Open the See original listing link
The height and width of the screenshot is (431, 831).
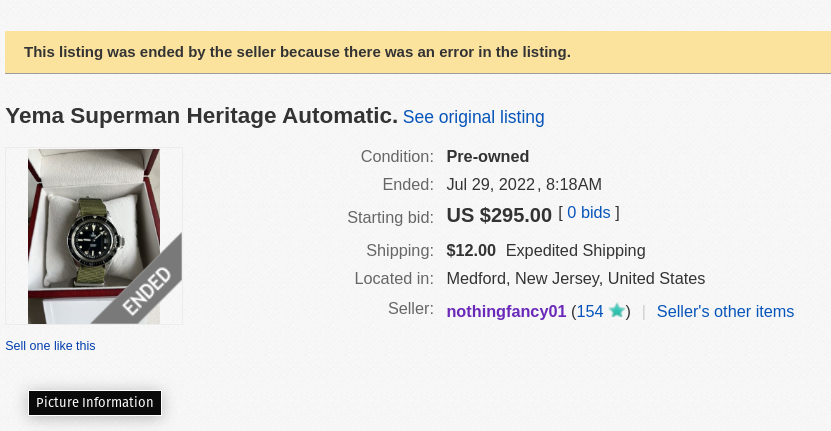point(473,117)
